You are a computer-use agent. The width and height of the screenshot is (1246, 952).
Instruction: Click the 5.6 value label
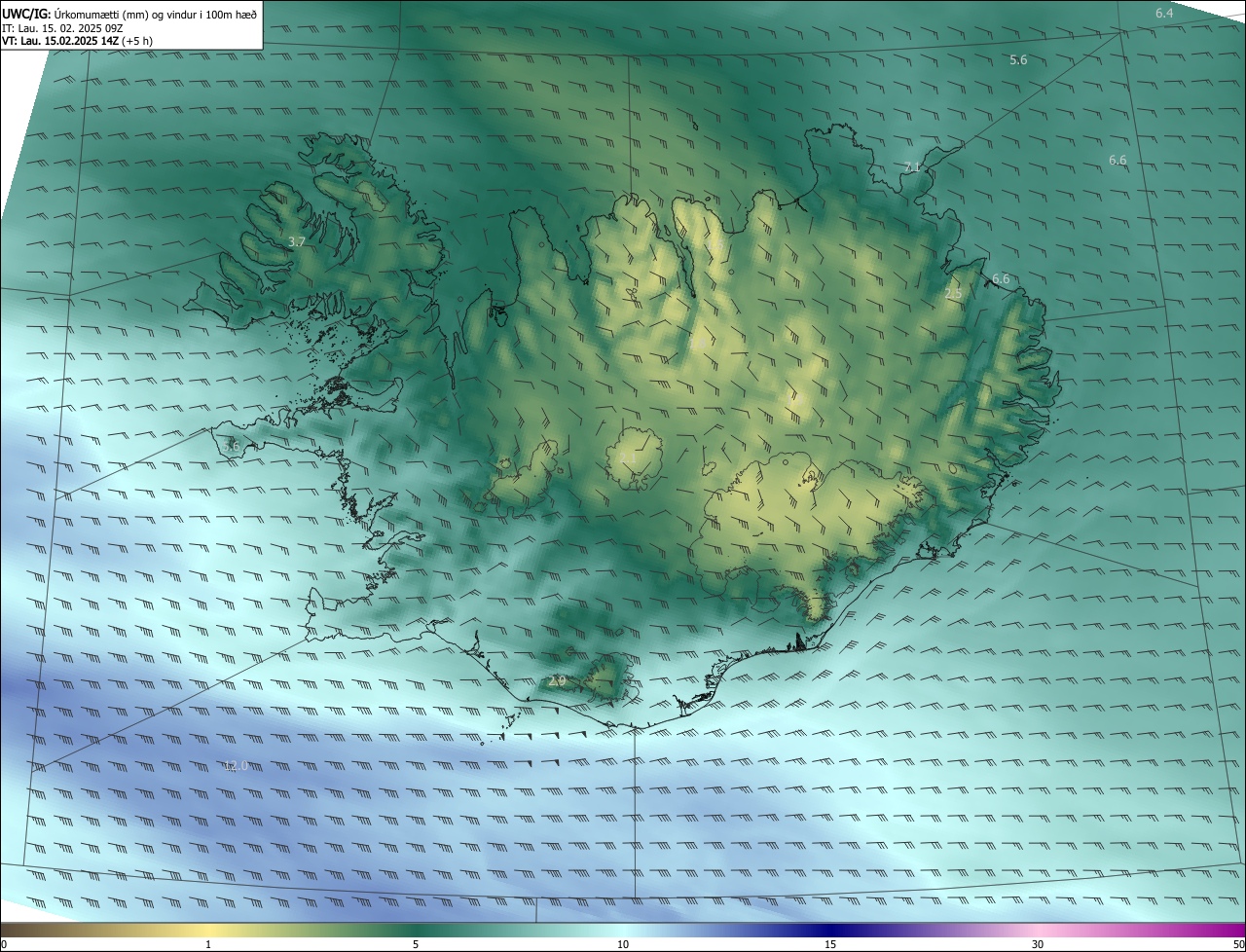pos(1018,59)
